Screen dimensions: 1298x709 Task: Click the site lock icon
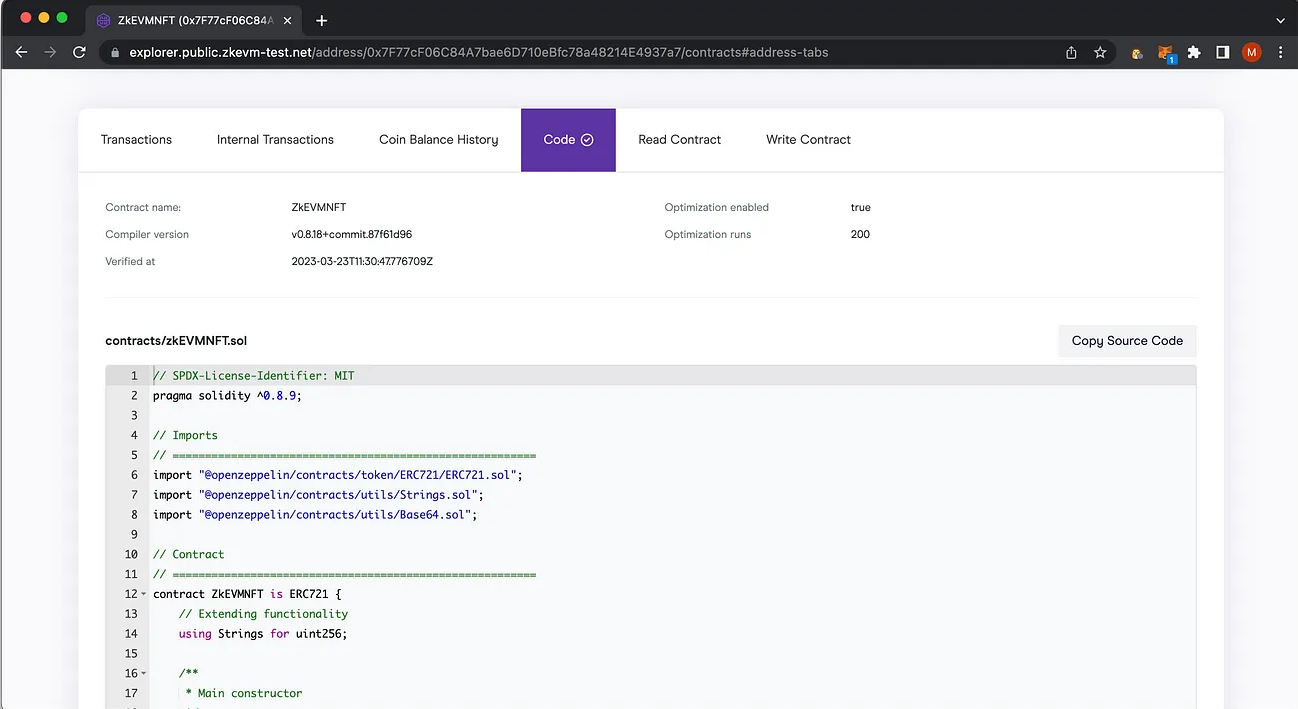tap(116, 53)
